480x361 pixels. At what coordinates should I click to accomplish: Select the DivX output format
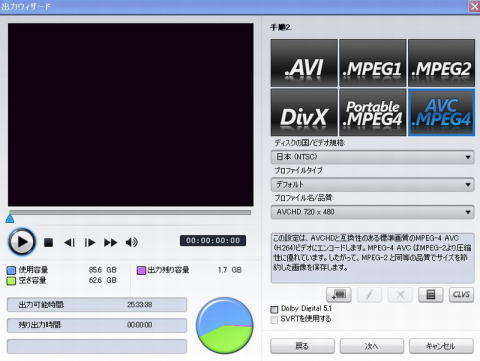click(x=304, y=112)
